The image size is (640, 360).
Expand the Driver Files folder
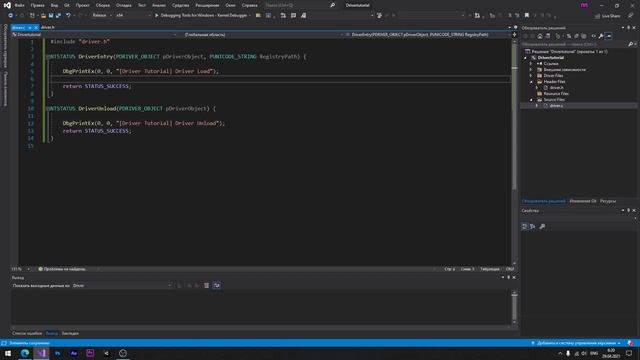click(531, 76)
